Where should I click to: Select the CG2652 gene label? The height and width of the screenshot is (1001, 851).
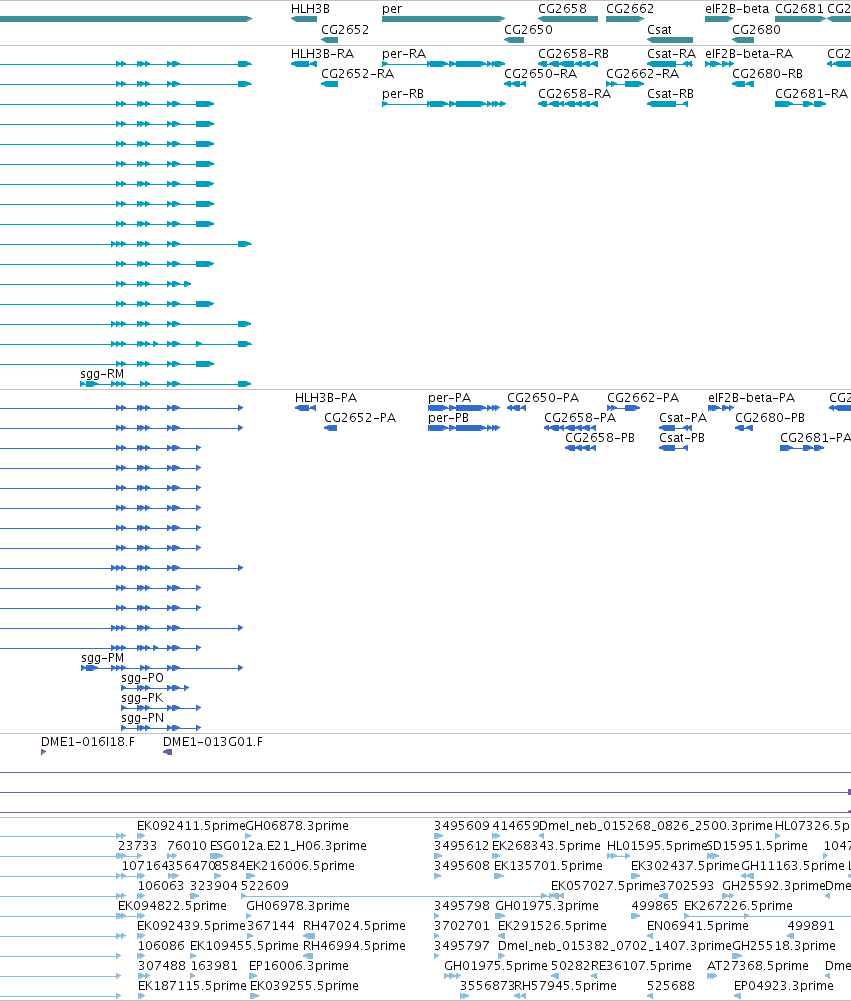point(345,30)
